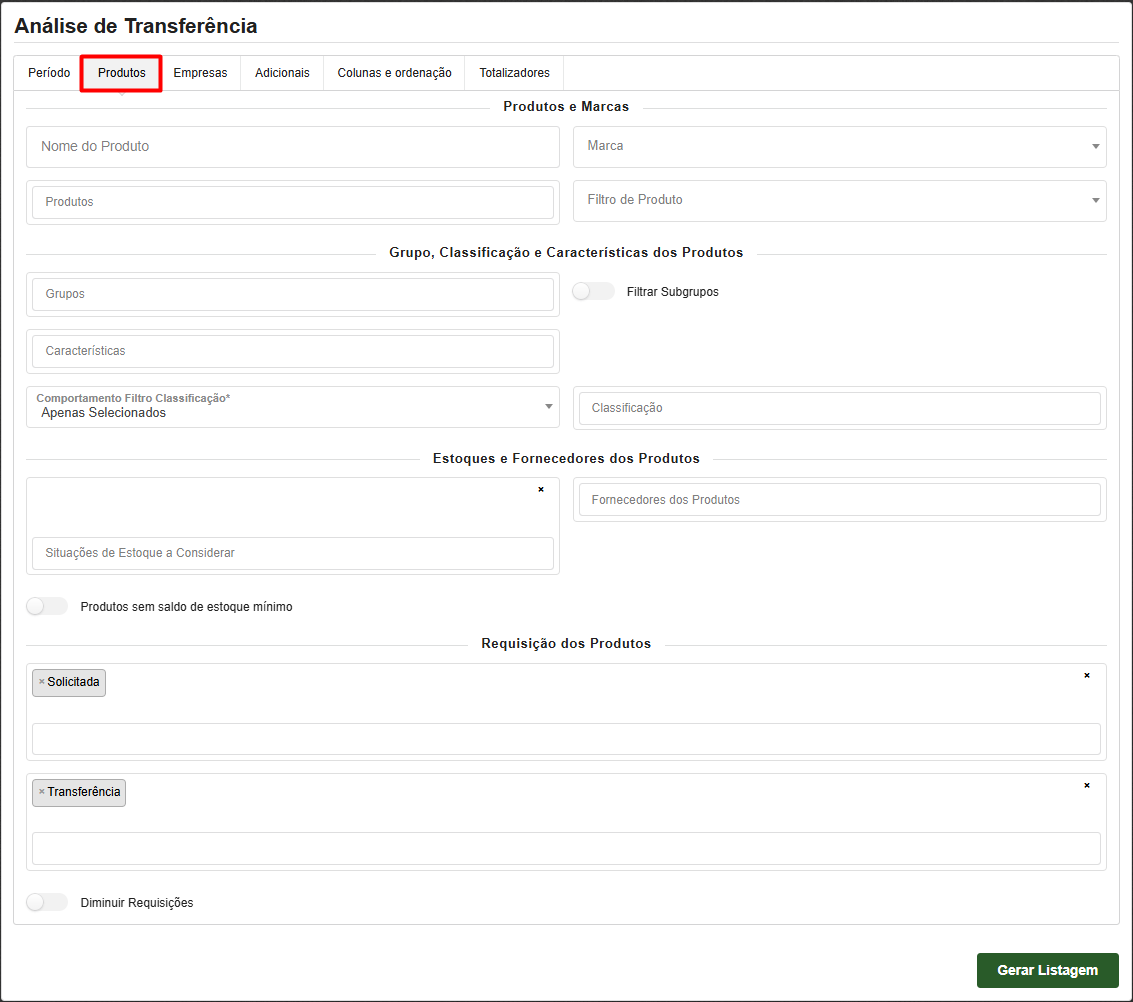The image size is (1133, 1002).
Task: Remove the Solicitada tag
Action: point(42,682)
